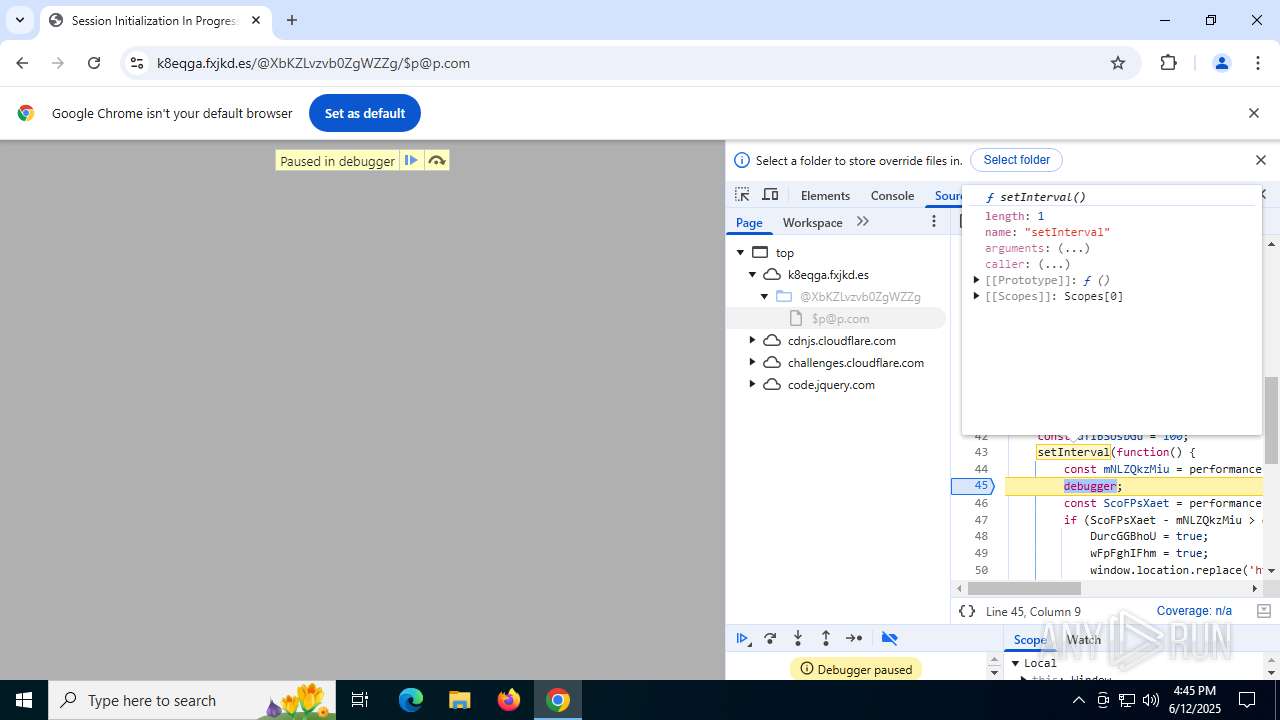Open Chrome three-dot menu
Screen dimensions: 1280x720
click(1258, 63)
